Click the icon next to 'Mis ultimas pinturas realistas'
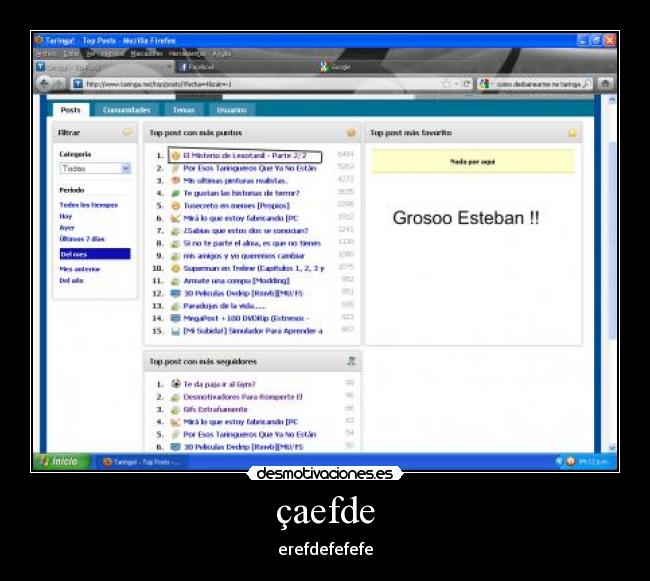This screenshot has height=581, width=650. point(176,181)
